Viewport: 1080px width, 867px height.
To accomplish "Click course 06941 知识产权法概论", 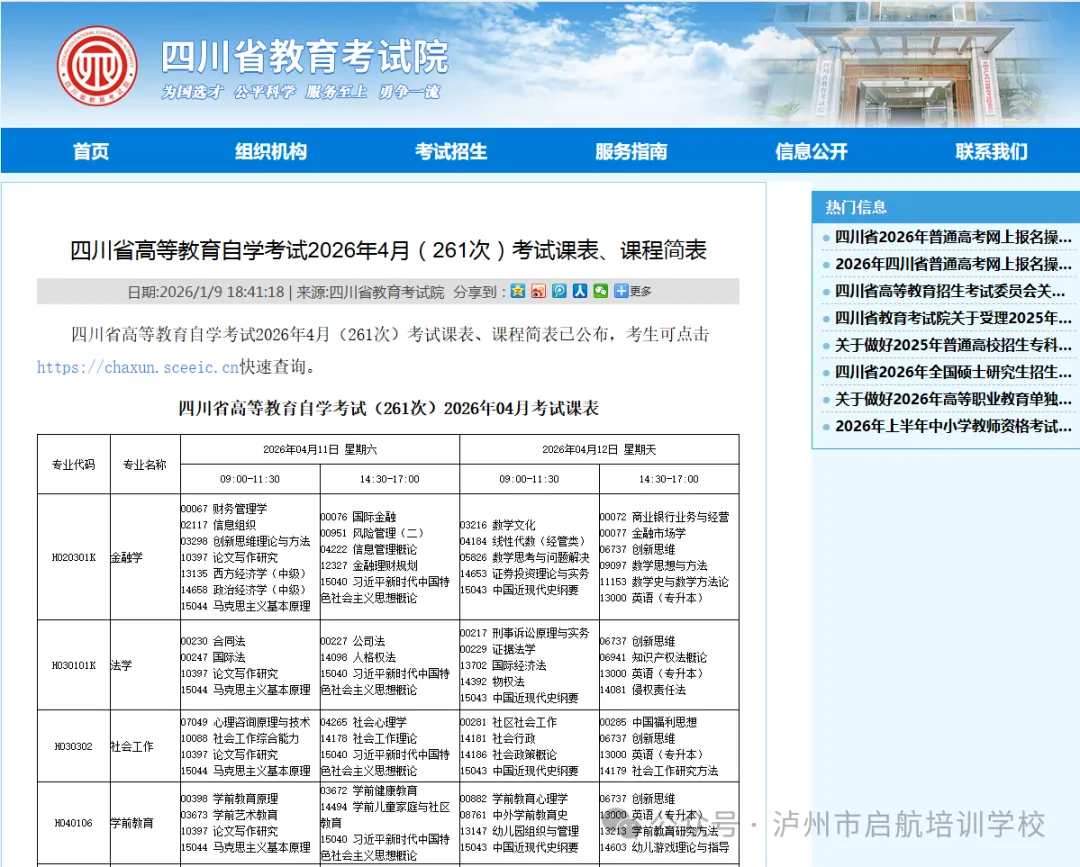I will click(653, 658).
